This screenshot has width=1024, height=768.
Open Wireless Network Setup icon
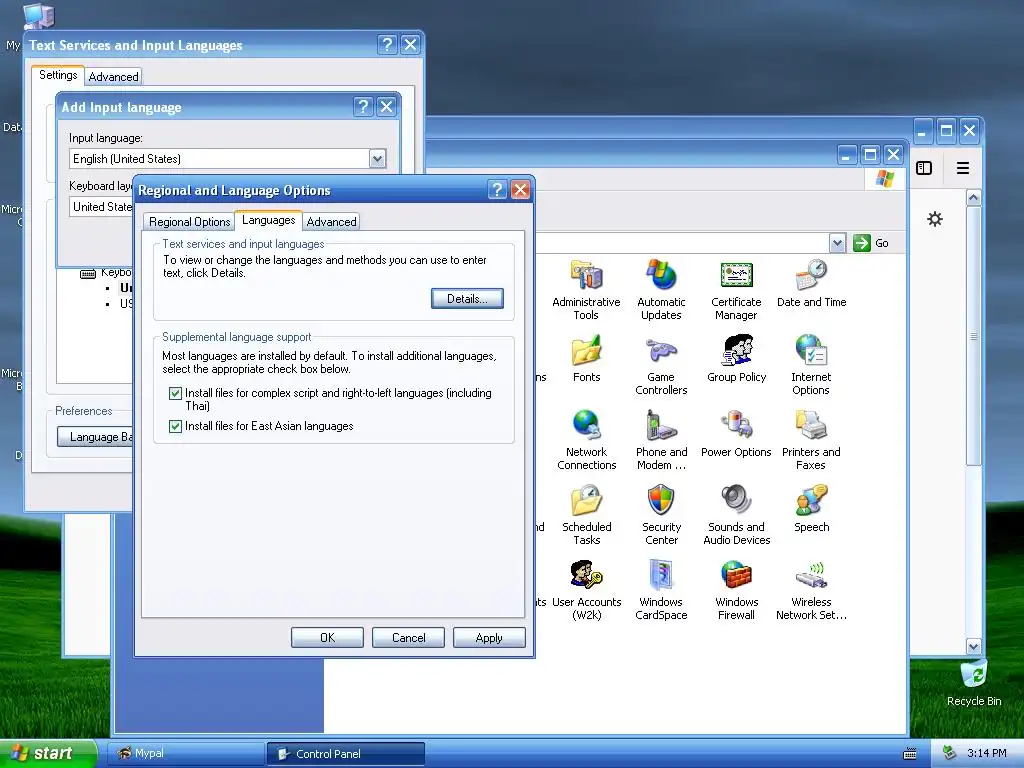tap(811, 575)
